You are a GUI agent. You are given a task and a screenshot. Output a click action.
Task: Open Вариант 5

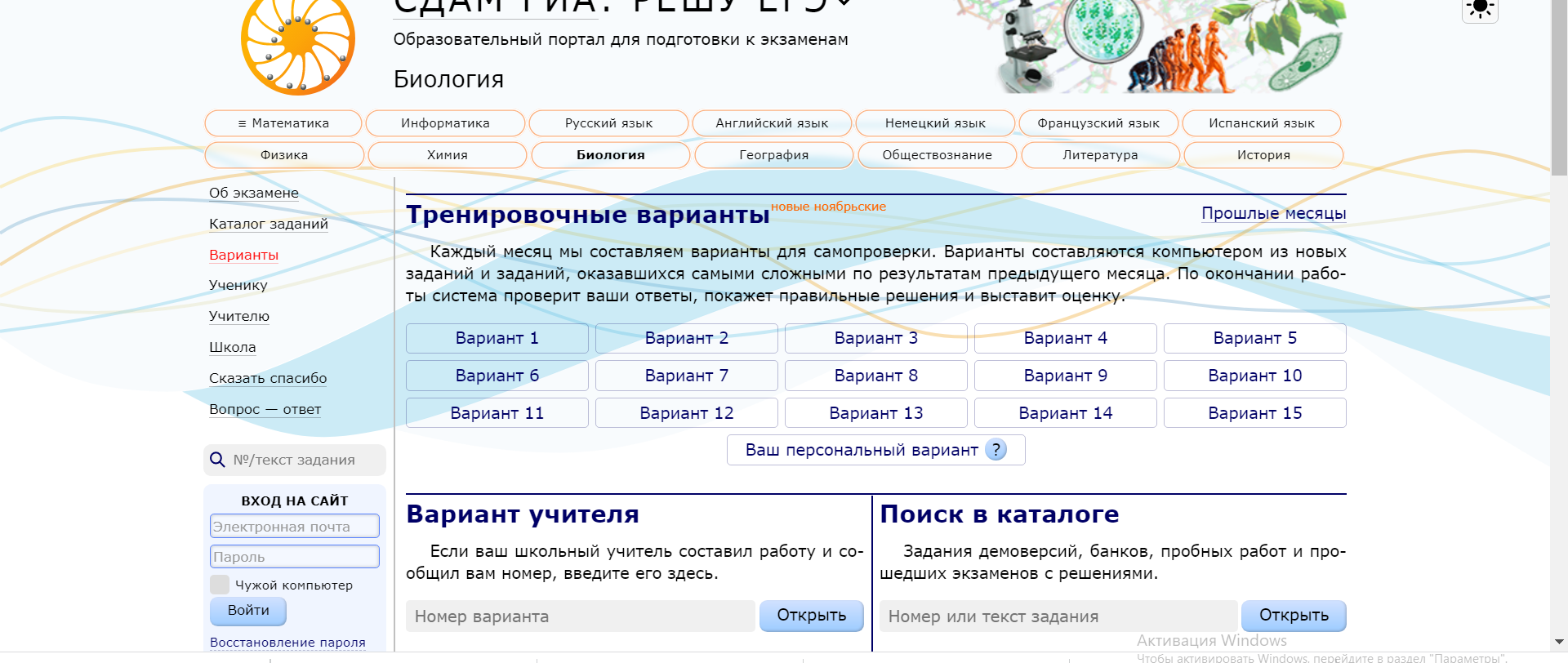(1255, 338)
